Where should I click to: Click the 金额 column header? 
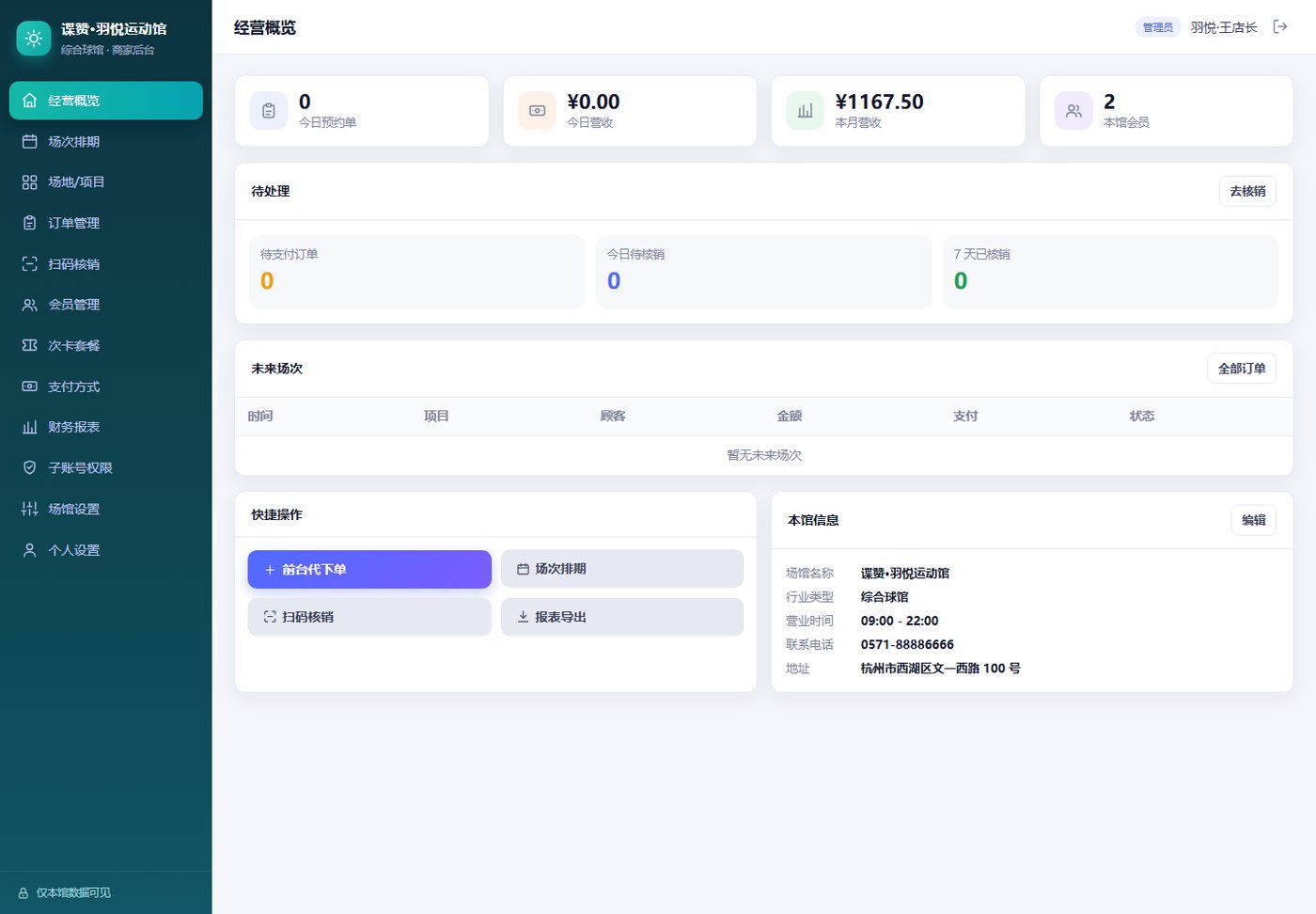point(790,416)
